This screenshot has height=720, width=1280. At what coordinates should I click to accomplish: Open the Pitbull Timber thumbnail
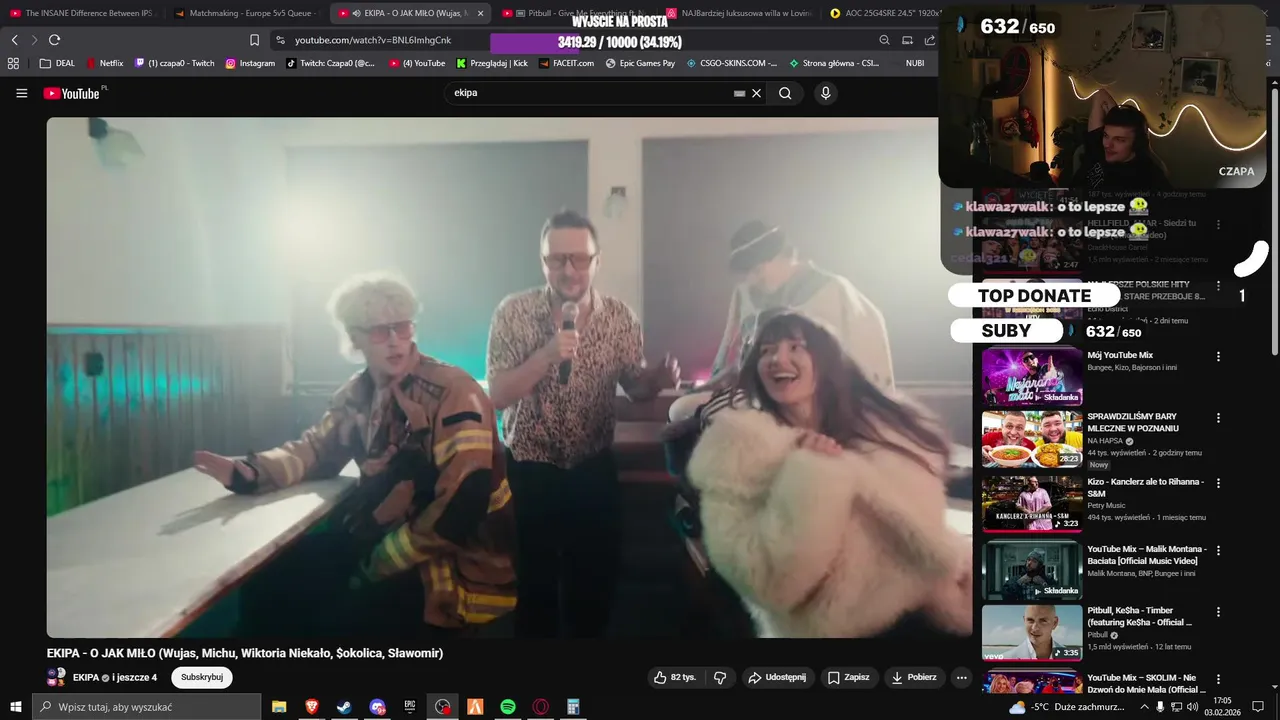[1032, 632]
